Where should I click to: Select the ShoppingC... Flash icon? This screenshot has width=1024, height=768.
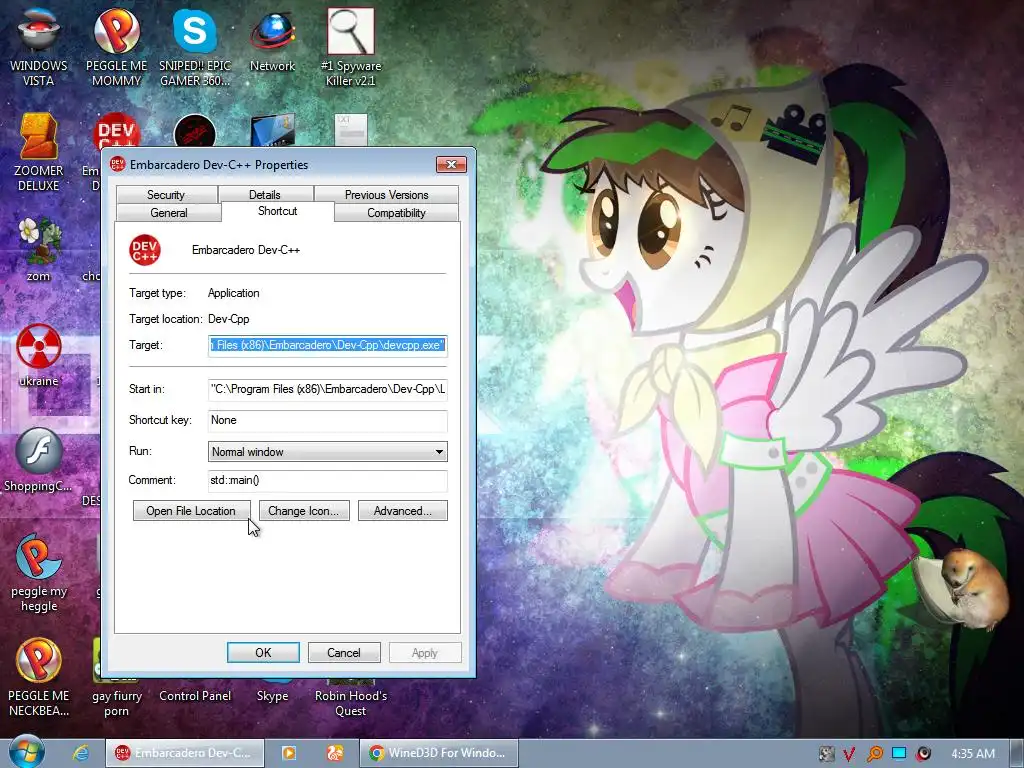(x=39, y=460)
